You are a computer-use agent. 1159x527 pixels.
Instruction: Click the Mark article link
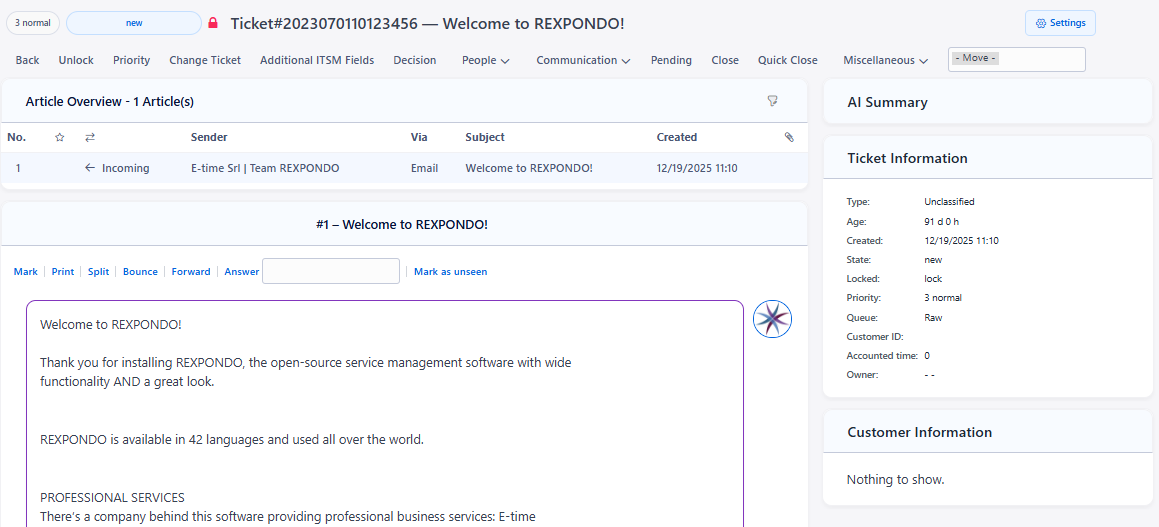[26, 271]
